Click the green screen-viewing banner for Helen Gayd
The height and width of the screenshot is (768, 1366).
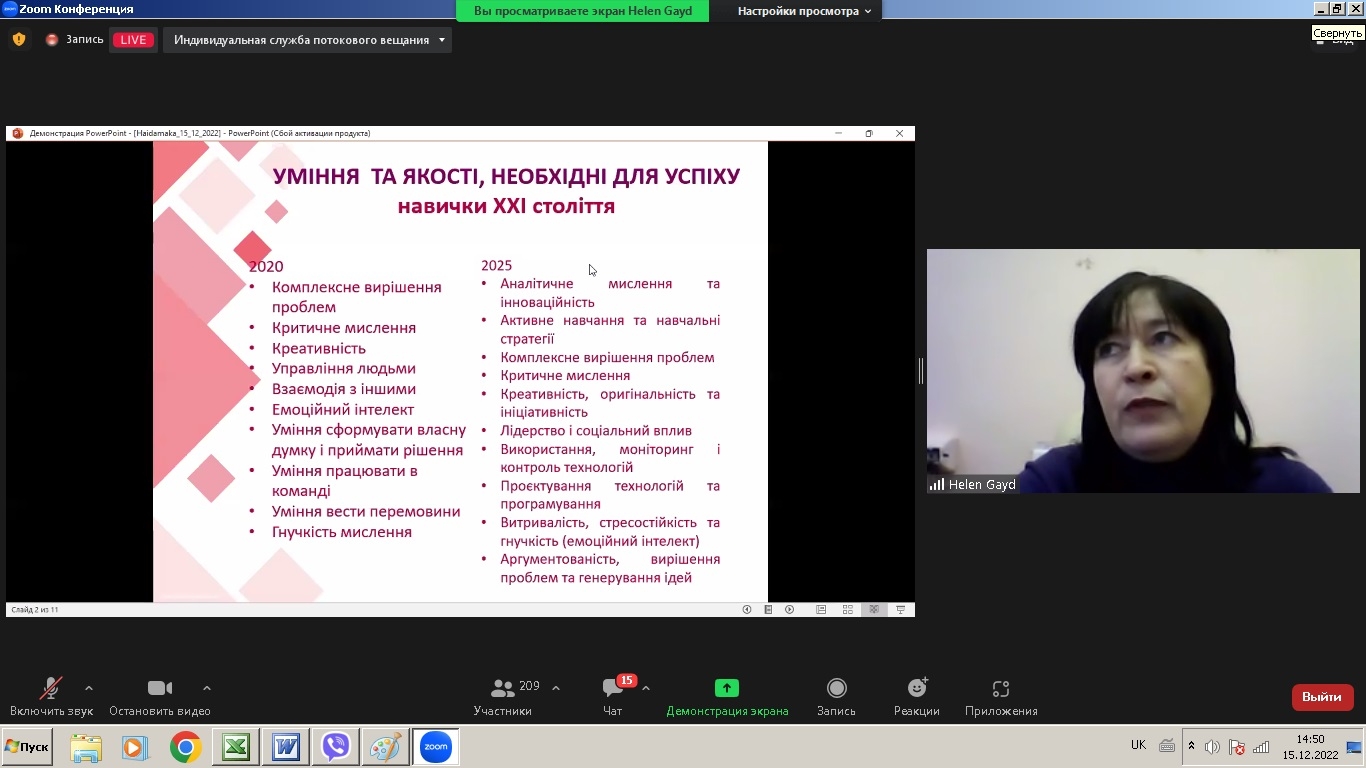coord(583,11)
